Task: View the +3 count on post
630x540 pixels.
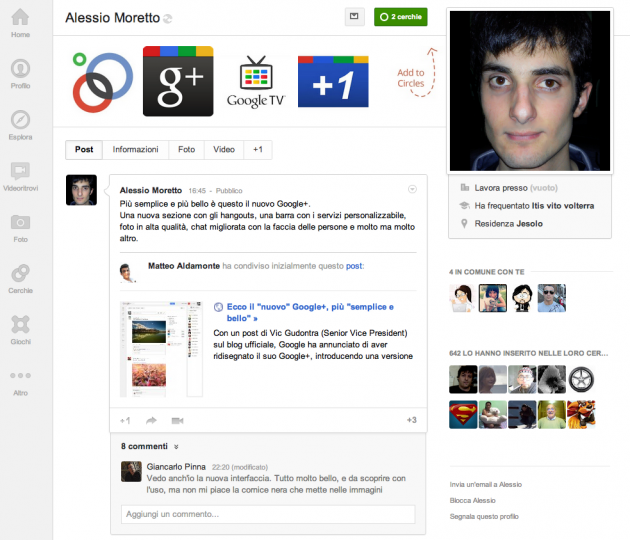Action: click(x=411, y=420)
